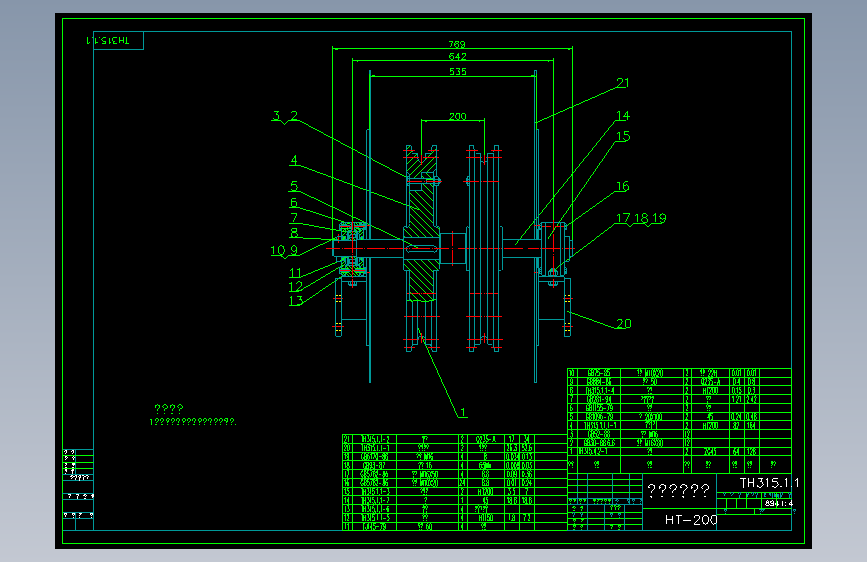The height and width of the screenshot is (562, 867).
Task: Click part callout 1 at the leader line end
Action: point(463,412)
